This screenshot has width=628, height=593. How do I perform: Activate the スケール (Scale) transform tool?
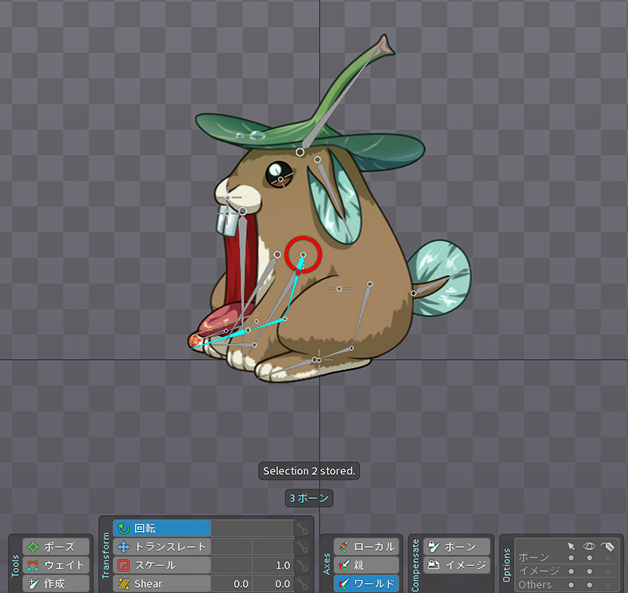[x=162, y=565]
